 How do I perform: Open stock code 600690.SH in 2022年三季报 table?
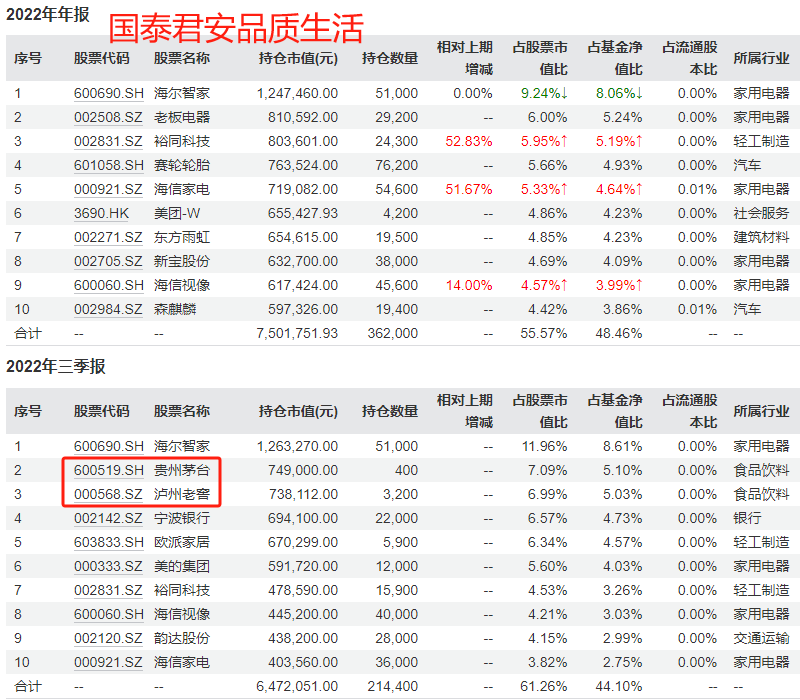point(109,446)
